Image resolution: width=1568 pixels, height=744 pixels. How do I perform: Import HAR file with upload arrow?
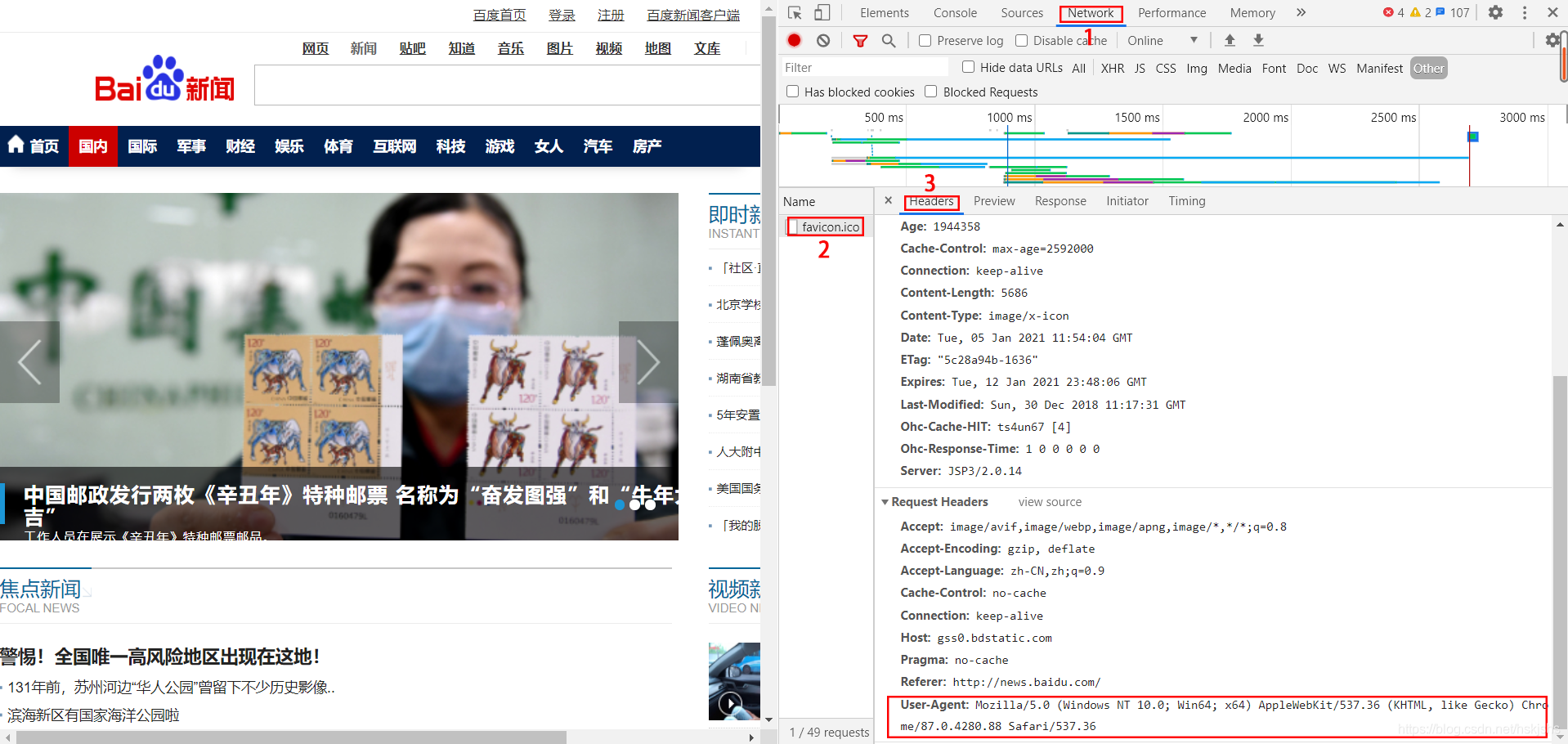click(1230, 40)
